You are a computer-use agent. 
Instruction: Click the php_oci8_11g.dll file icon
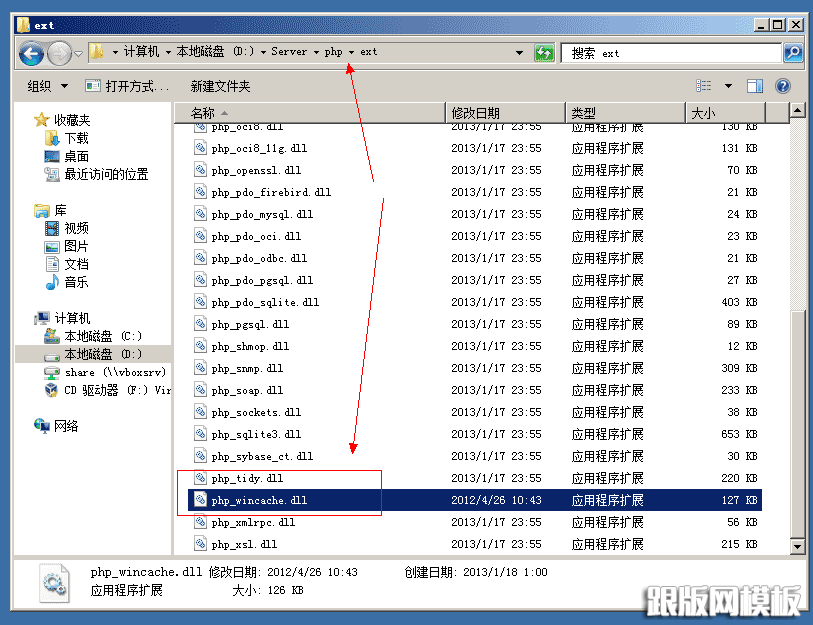pos(200,148)
